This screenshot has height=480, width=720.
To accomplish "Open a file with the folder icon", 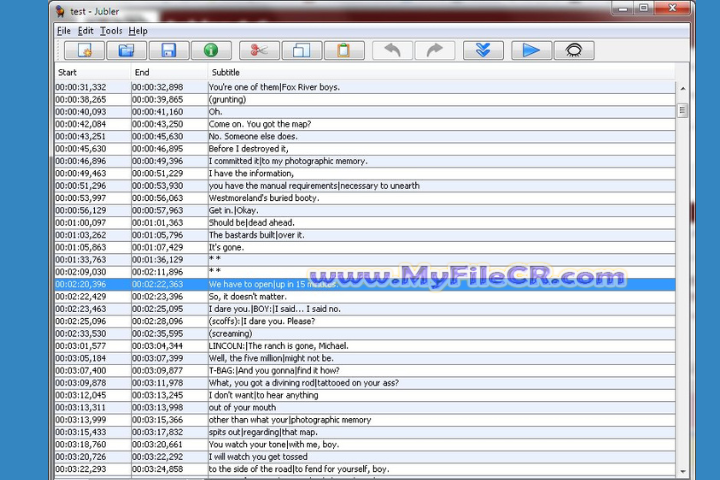I will coord(126,51).
